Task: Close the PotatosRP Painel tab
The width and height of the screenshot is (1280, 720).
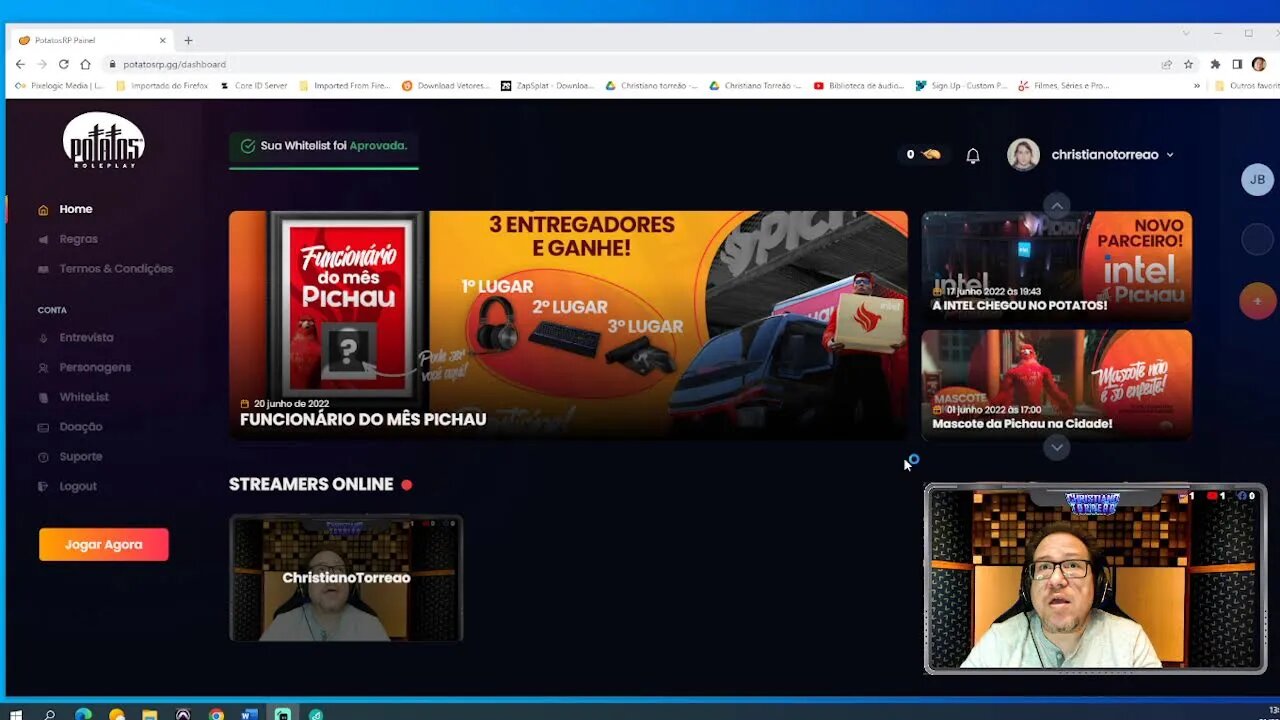Action: click(162, 40)
